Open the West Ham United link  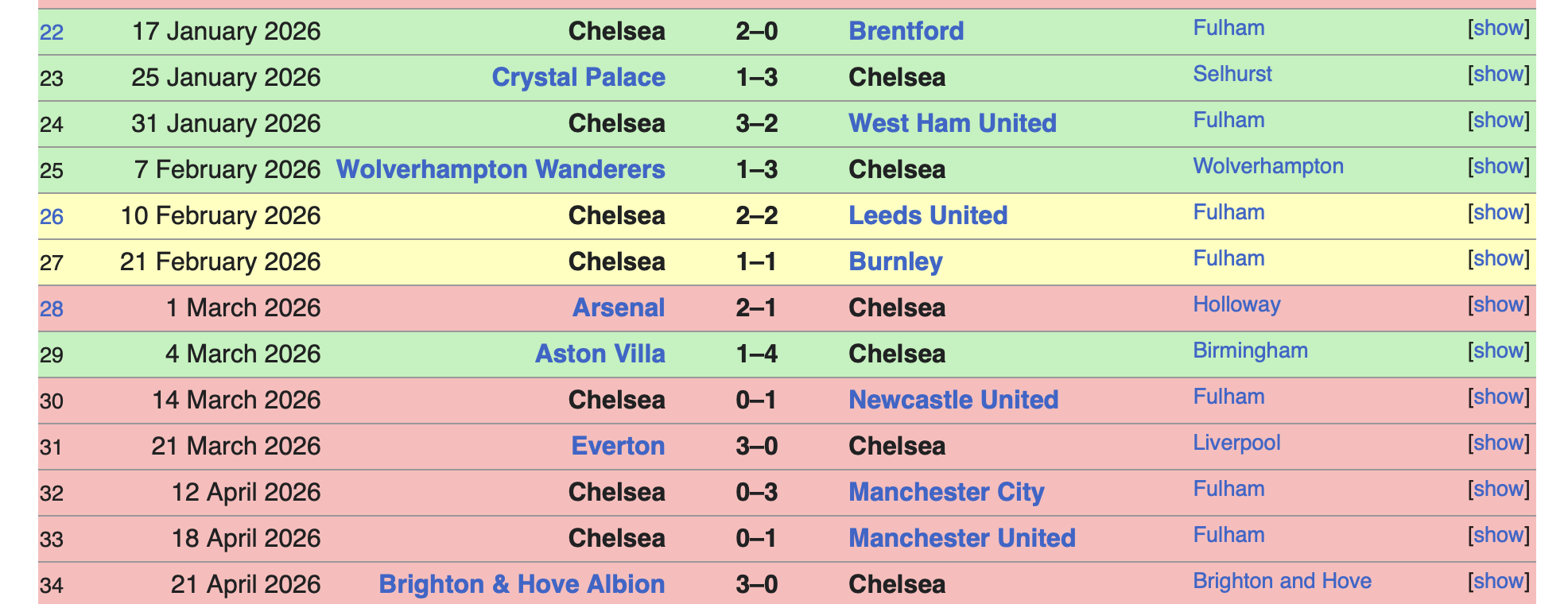click(x=952, y=123)
